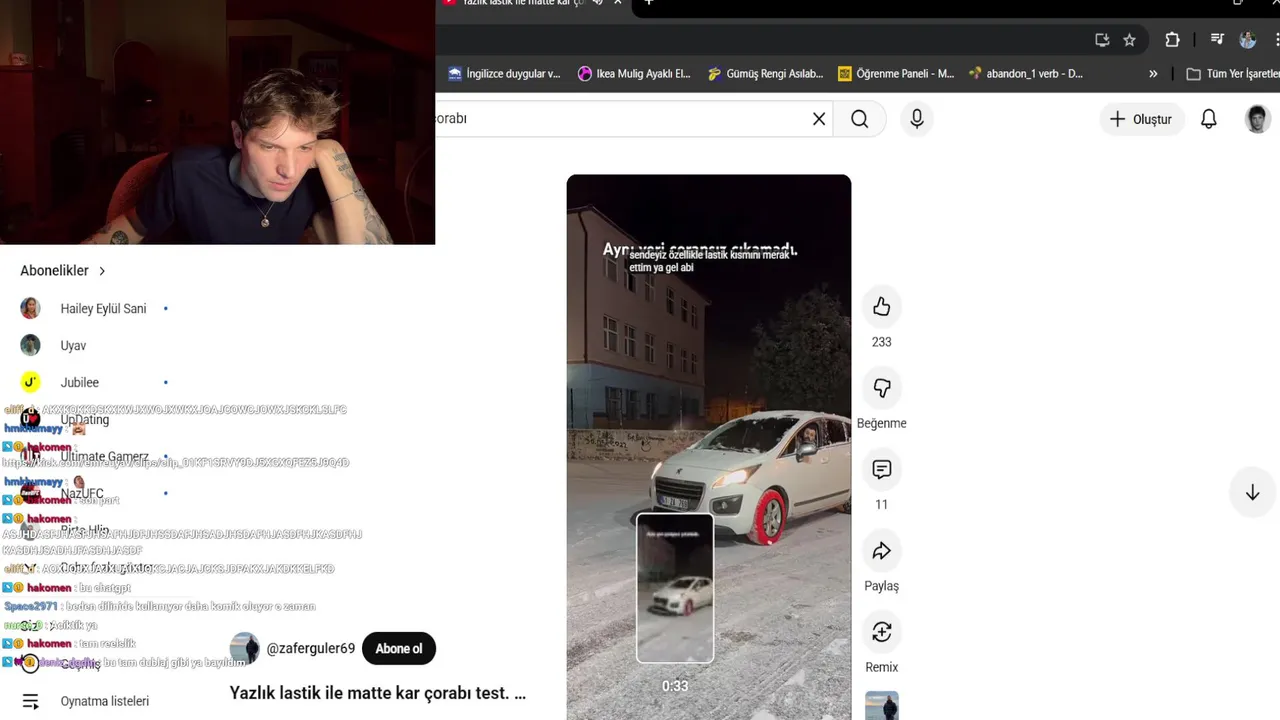Click the 233 like count
This screenshot has height=720, width=1280.
click(x=881, y=342)
